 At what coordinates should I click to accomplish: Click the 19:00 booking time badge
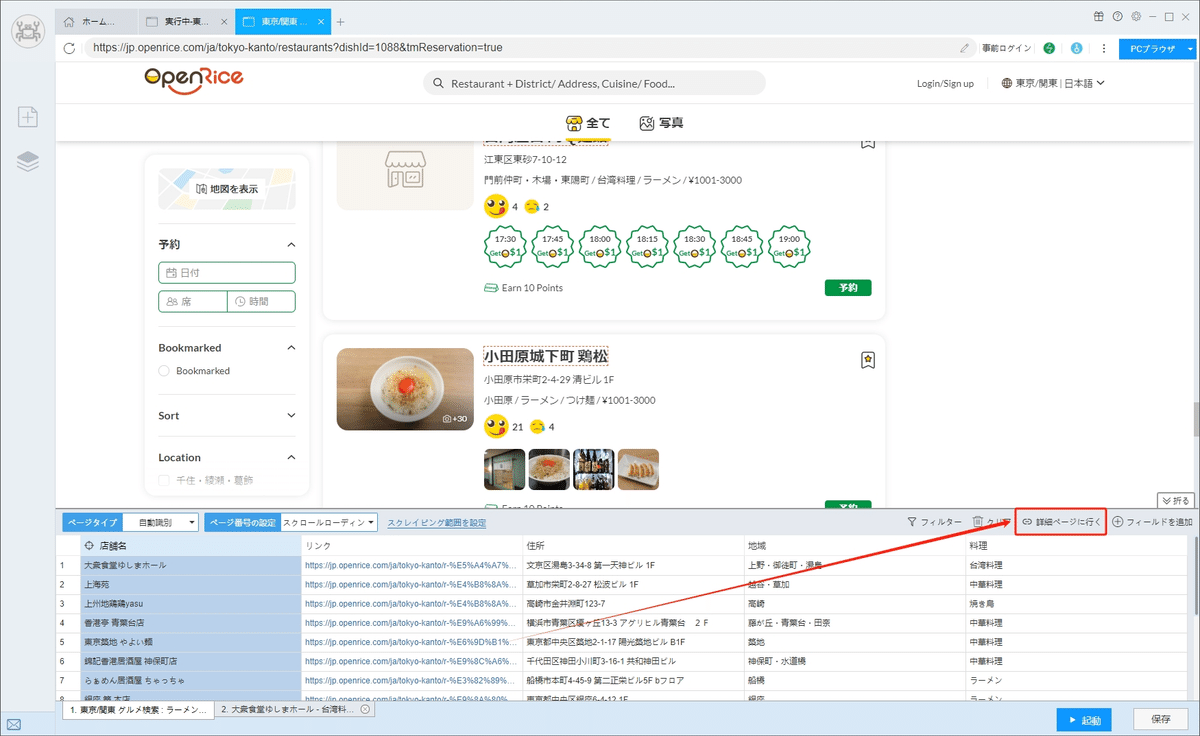click(789, 246)
